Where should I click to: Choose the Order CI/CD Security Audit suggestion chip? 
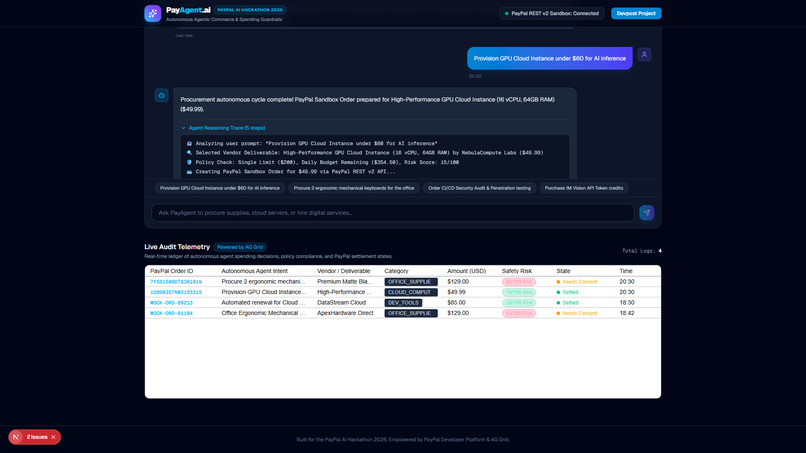coord(479,188)
